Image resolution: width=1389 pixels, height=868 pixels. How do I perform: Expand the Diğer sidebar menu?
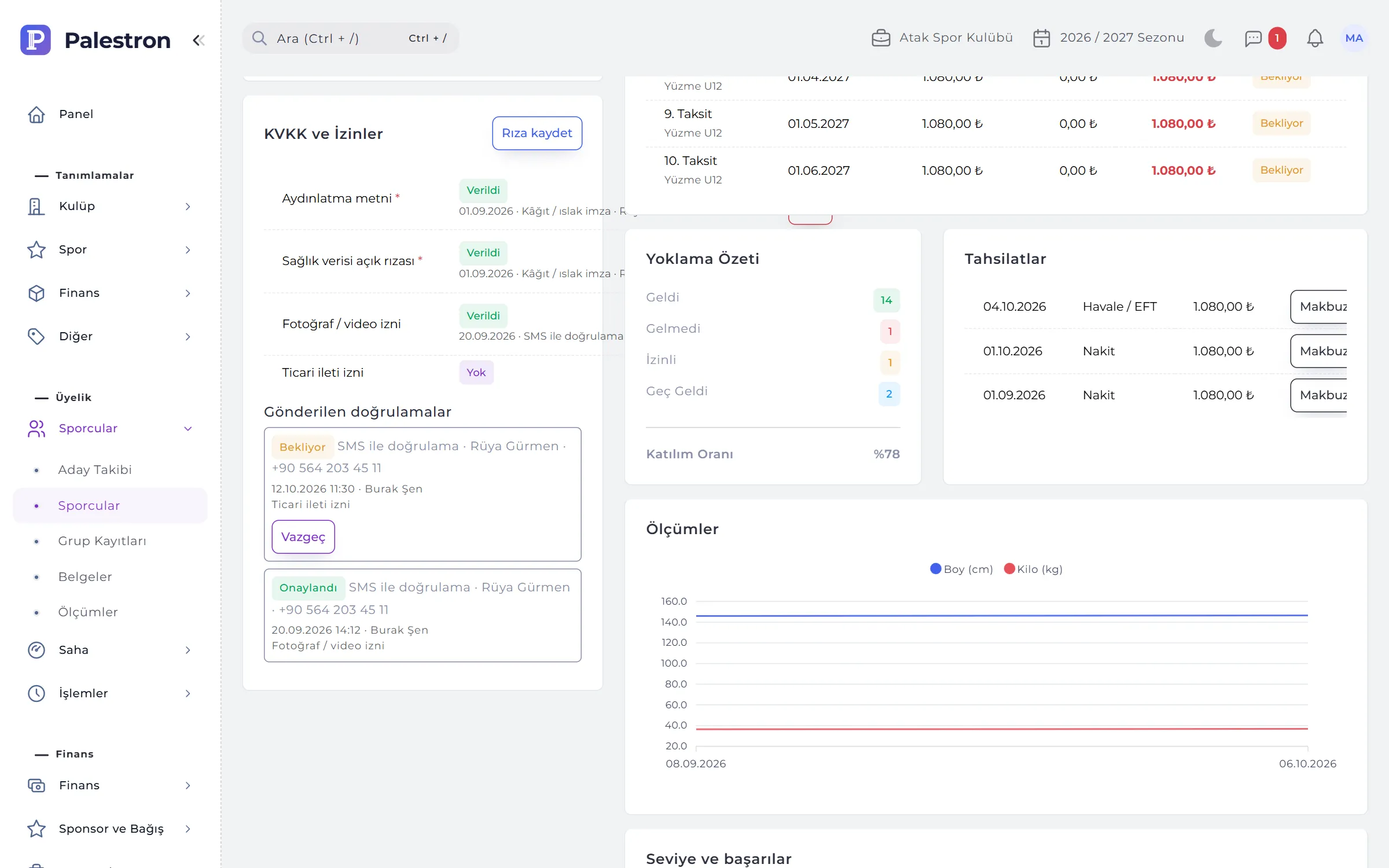click(110, 336)
